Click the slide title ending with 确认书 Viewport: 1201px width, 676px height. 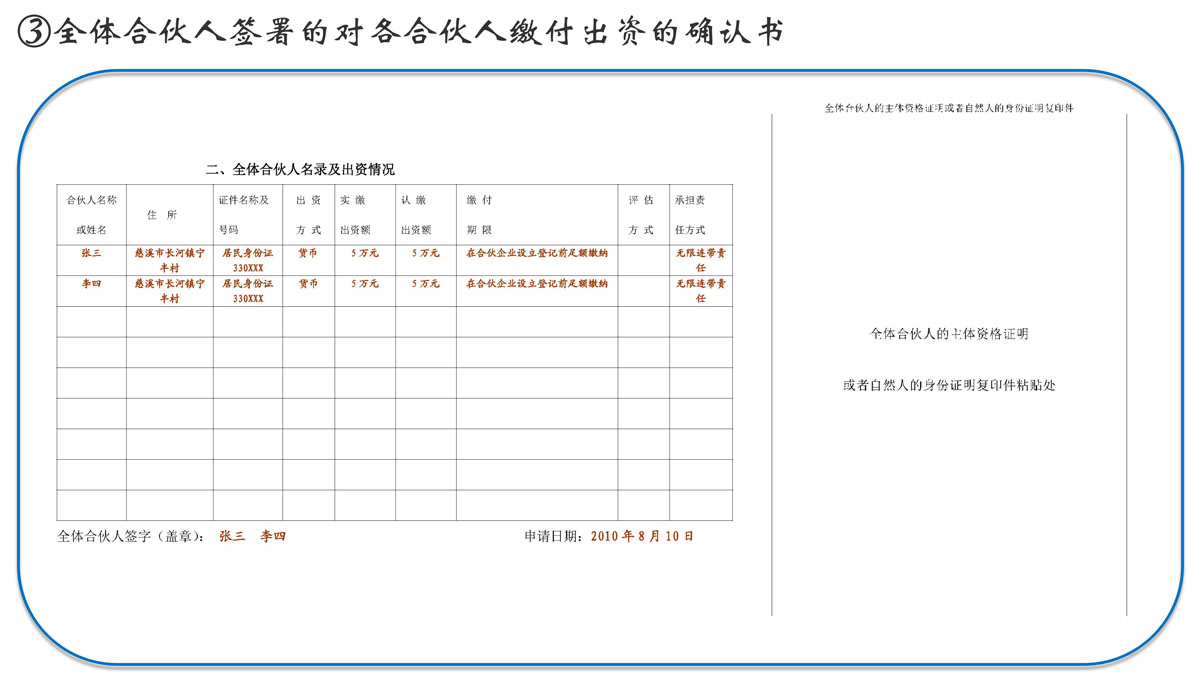[x=420, y=32]
